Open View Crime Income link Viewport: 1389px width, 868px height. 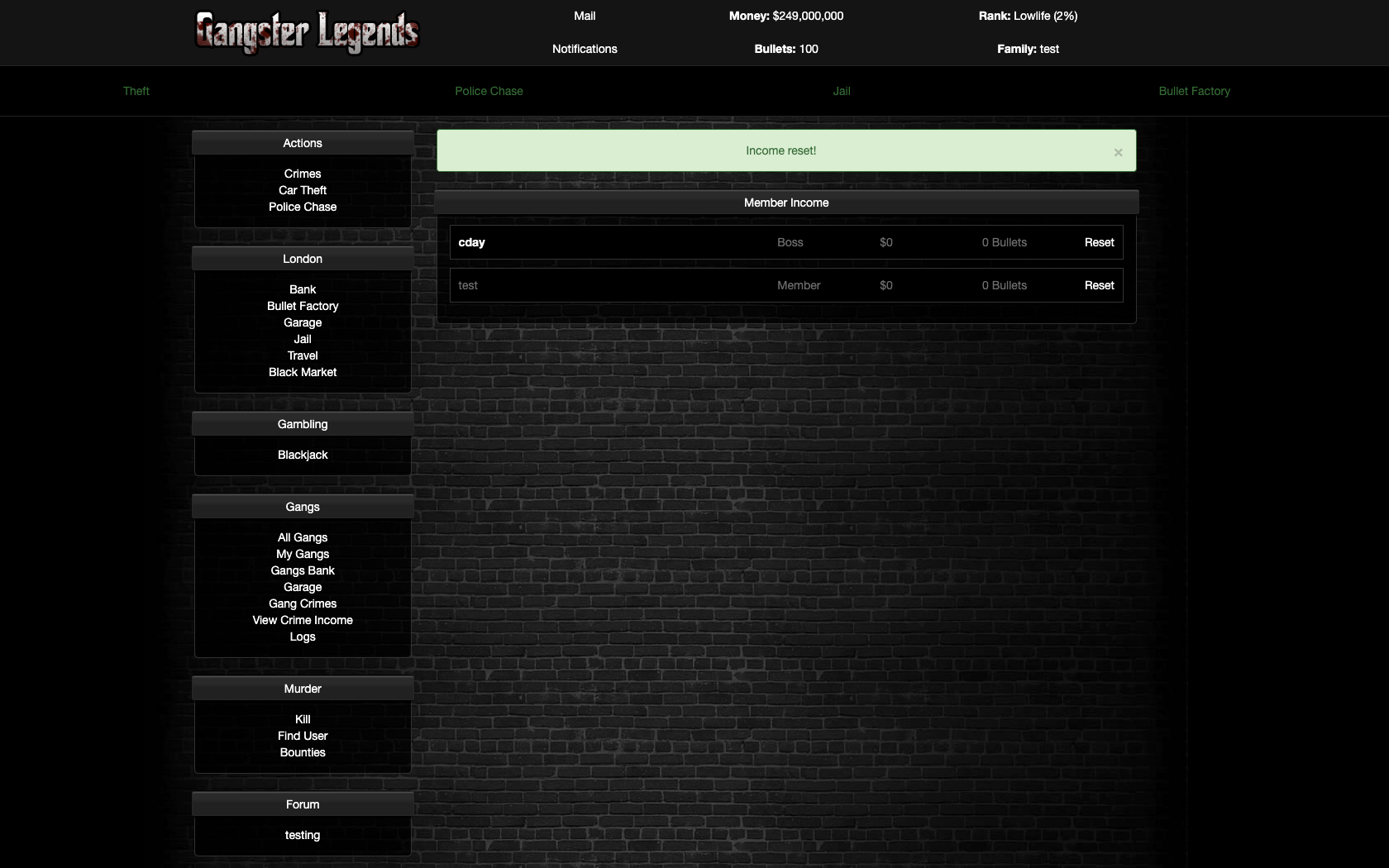(x=303, y=620)
